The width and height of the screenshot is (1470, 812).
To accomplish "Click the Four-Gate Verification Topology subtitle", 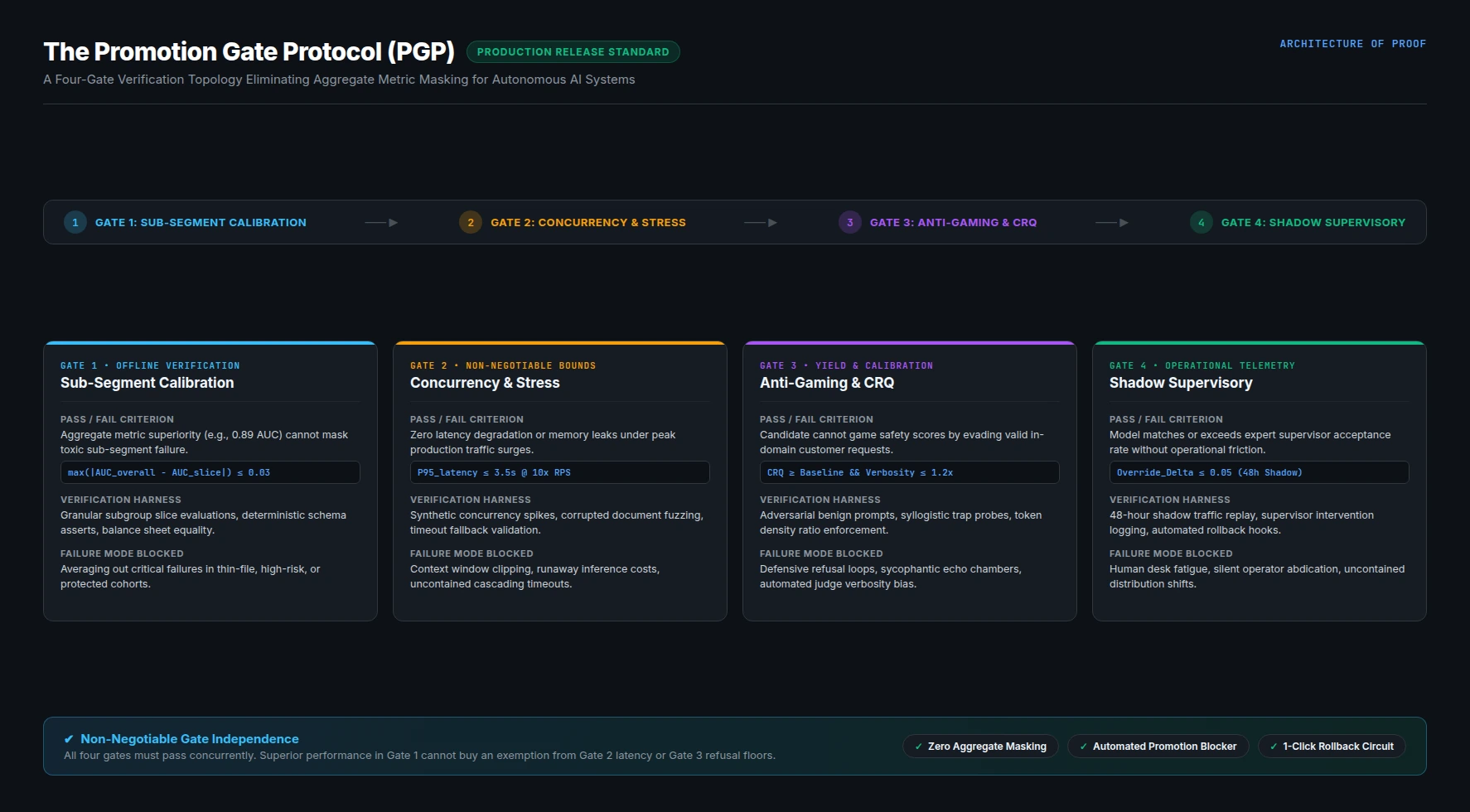I will (x=340, y=80).
